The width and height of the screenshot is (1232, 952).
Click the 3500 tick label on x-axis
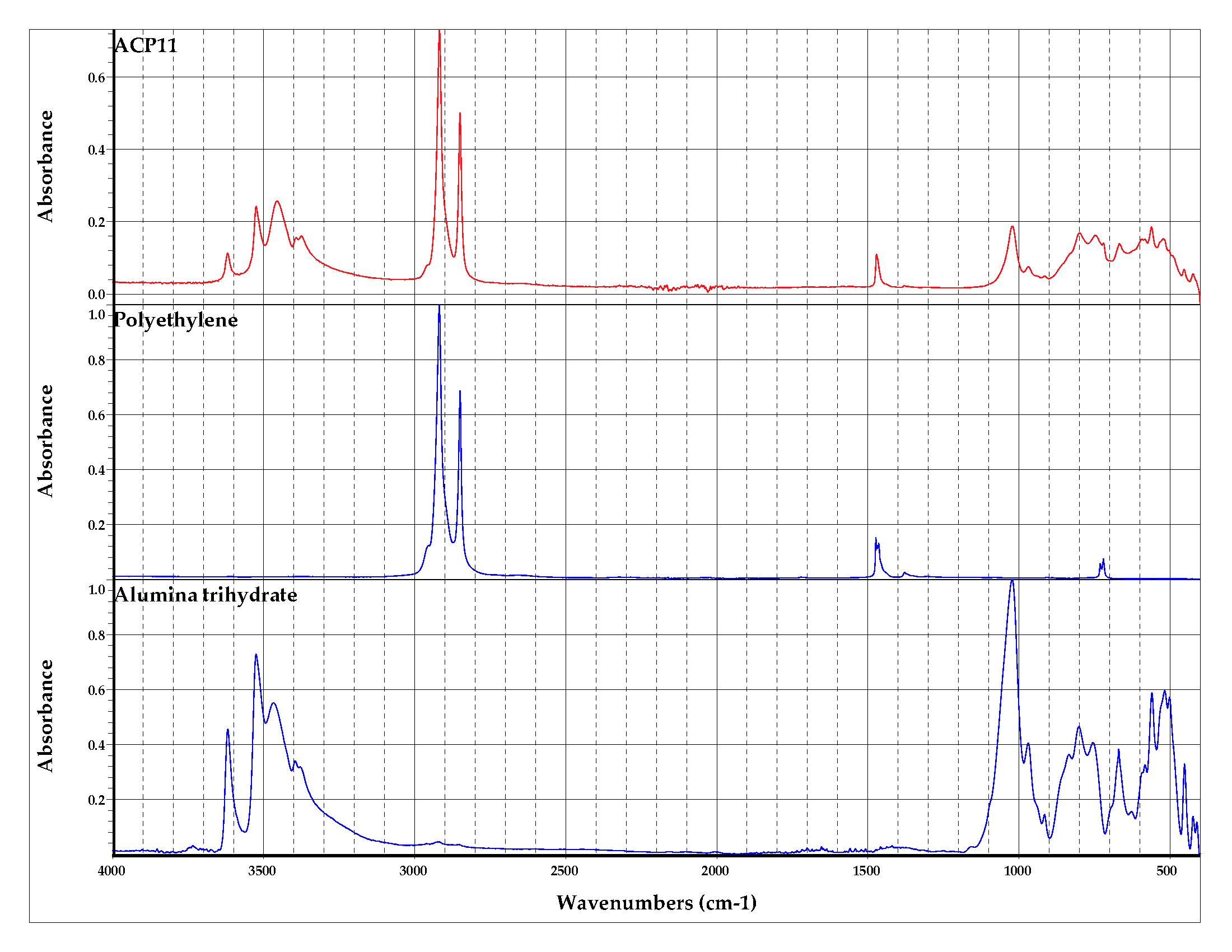(x=263, y=871)
